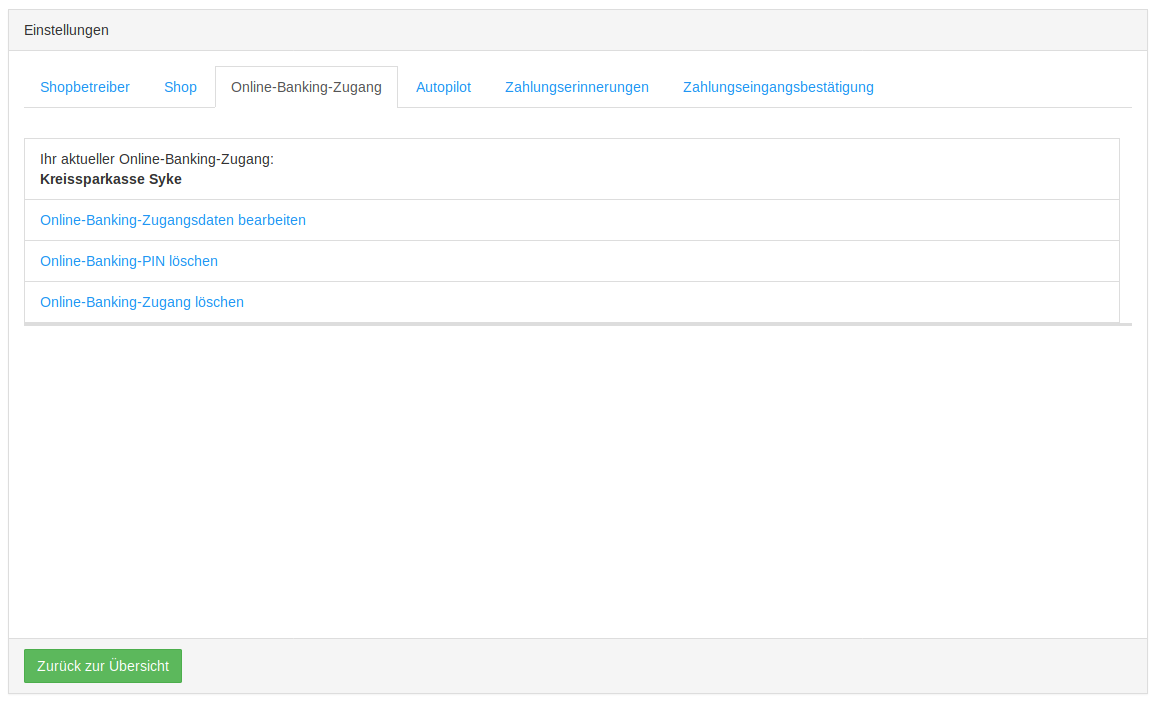Click the Einstellungen panel heading text
This screenshot has height=712, width=1165.
[x=66, y=30]
